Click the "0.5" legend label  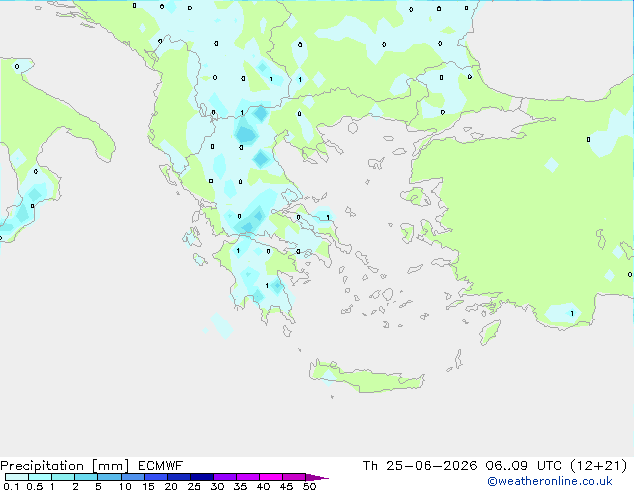tap(35, 486)
